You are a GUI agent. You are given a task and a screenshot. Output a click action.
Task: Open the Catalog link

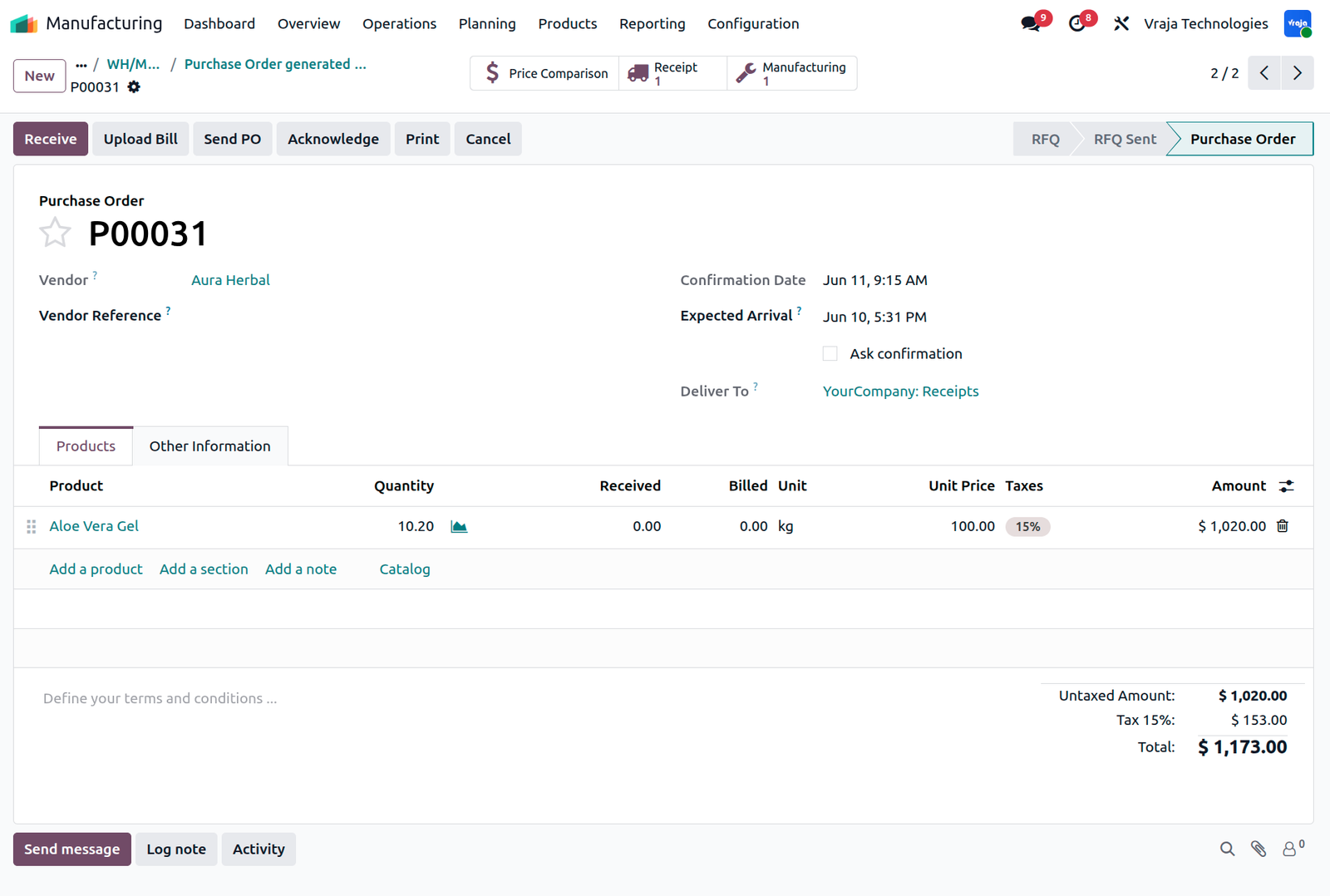tap(405, 569)
